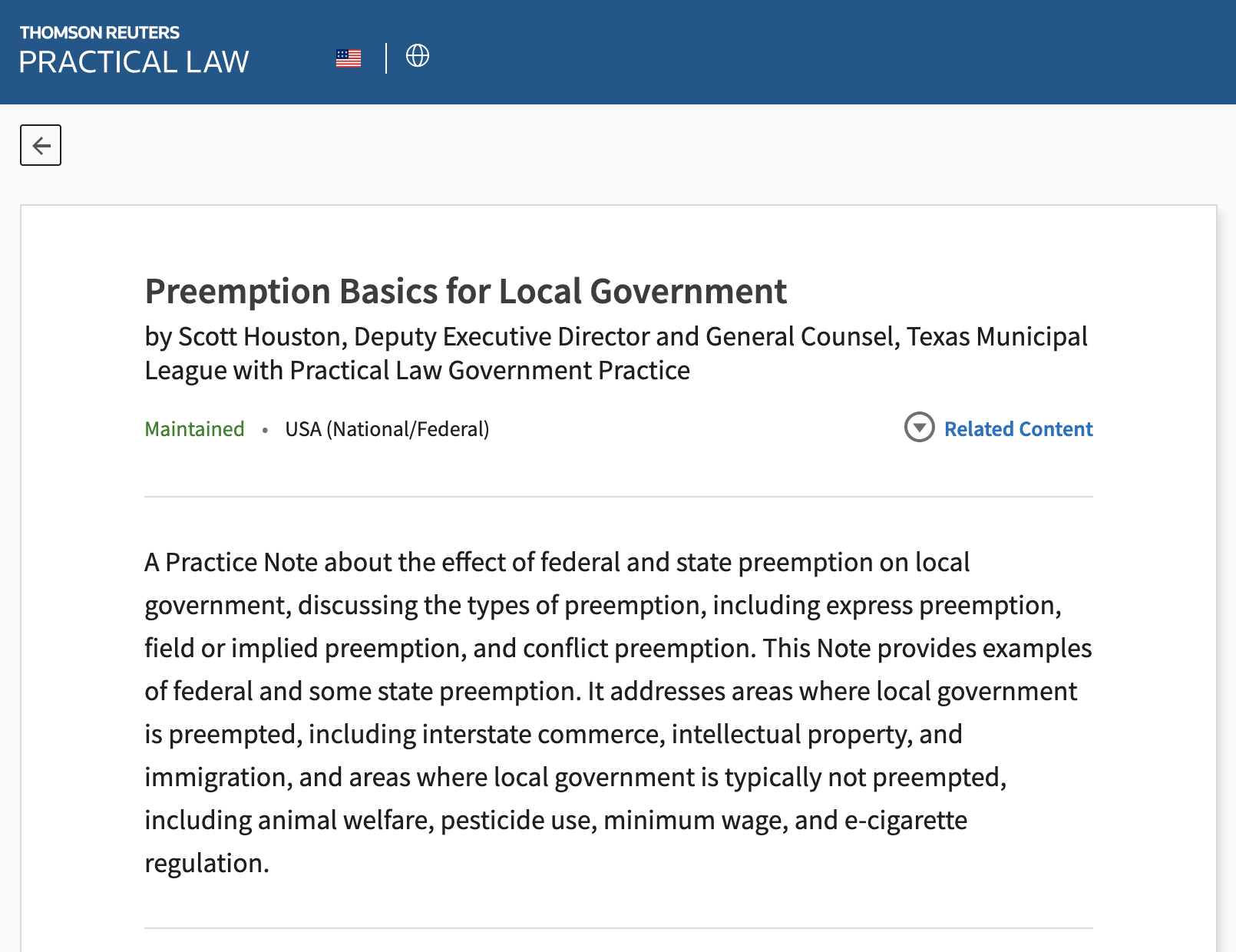Open the Related Content link
This screenshot has width=1236, height=952.
coord(1018,429)
